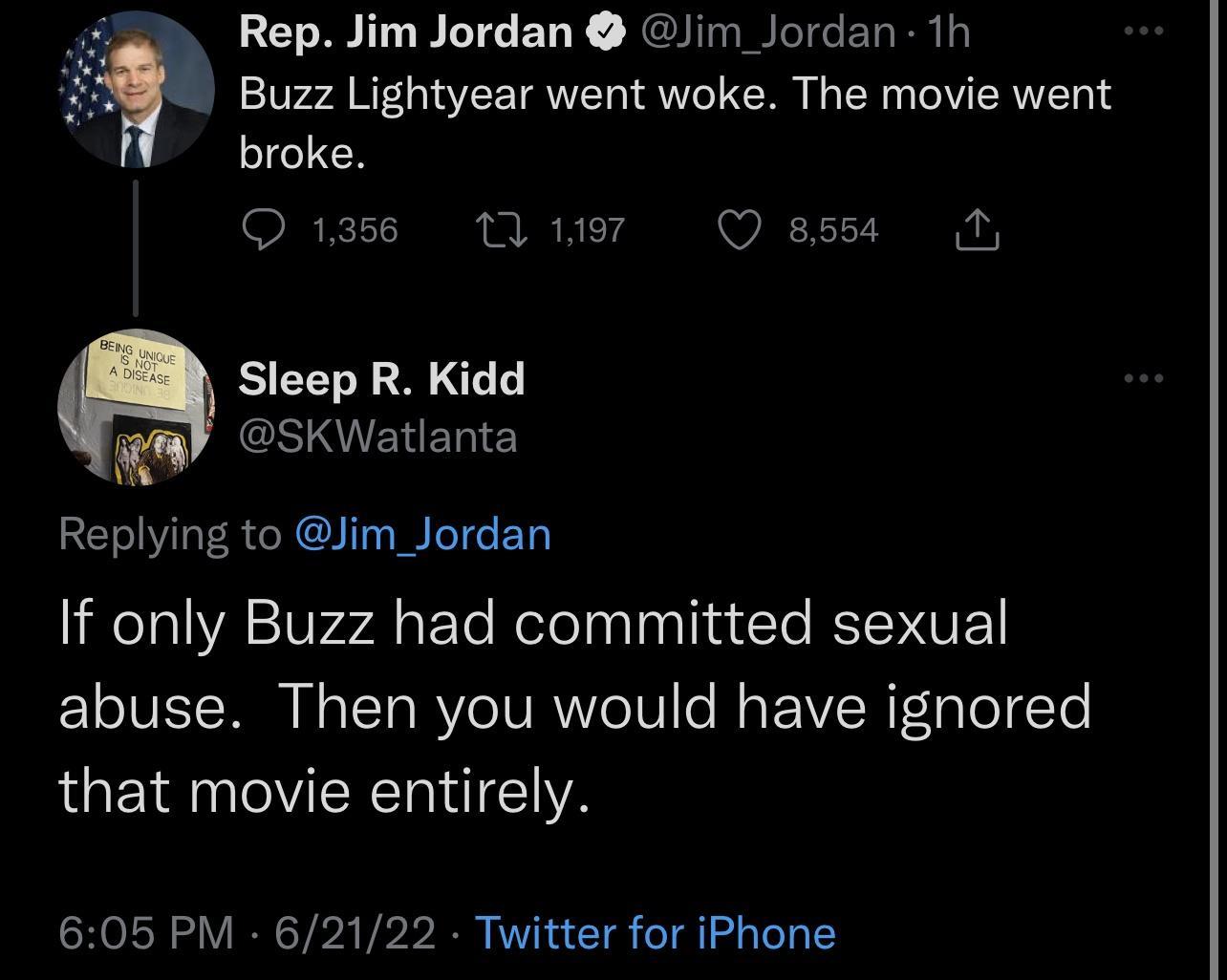The width and height of the screenshot is (1227, 980).
Task: Click the 1h timestamp on Jim Jordan's tweet
Action: [951, 30]
